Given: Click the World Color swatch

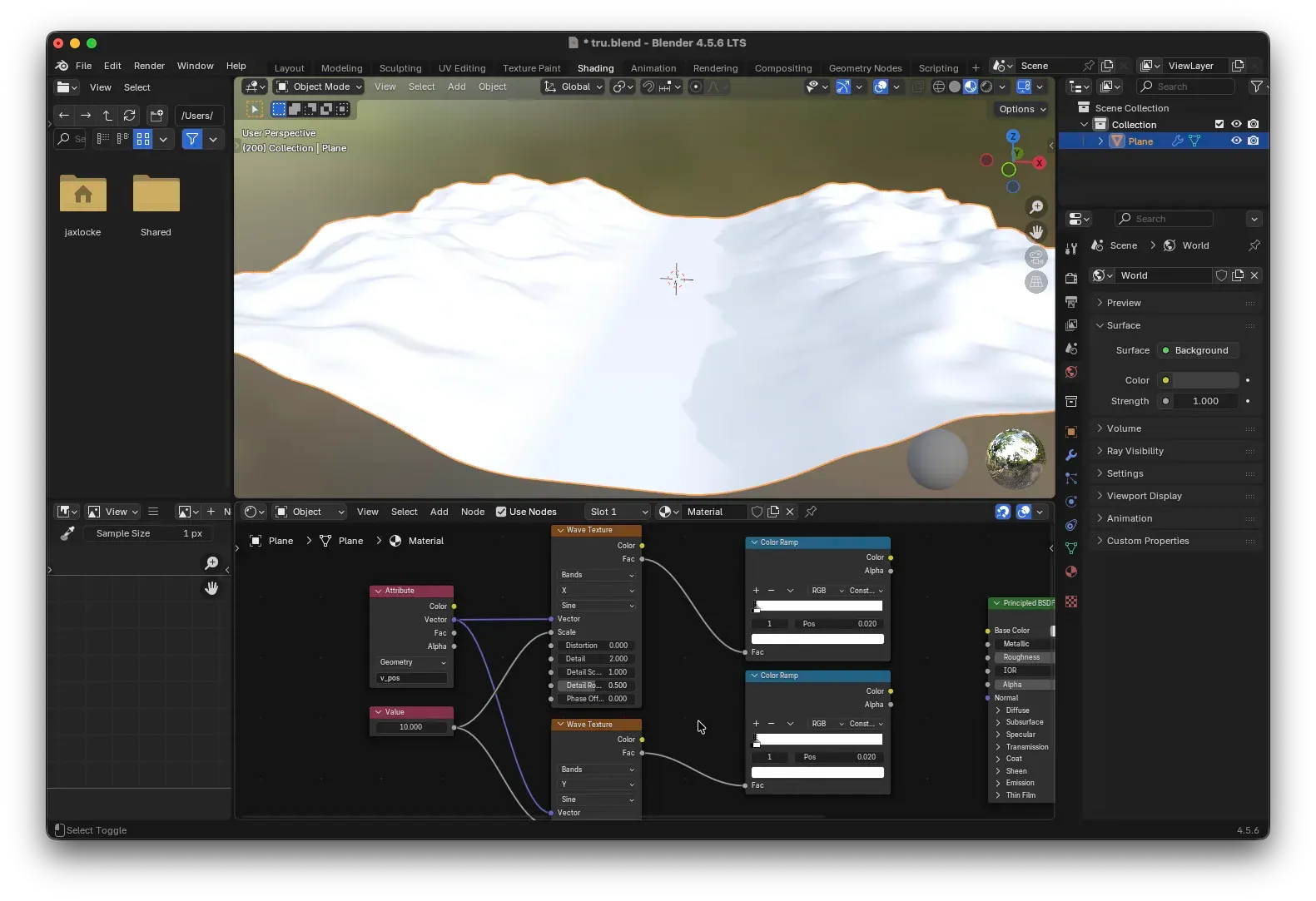Looking at the screenshot, I should point(1205,380).
